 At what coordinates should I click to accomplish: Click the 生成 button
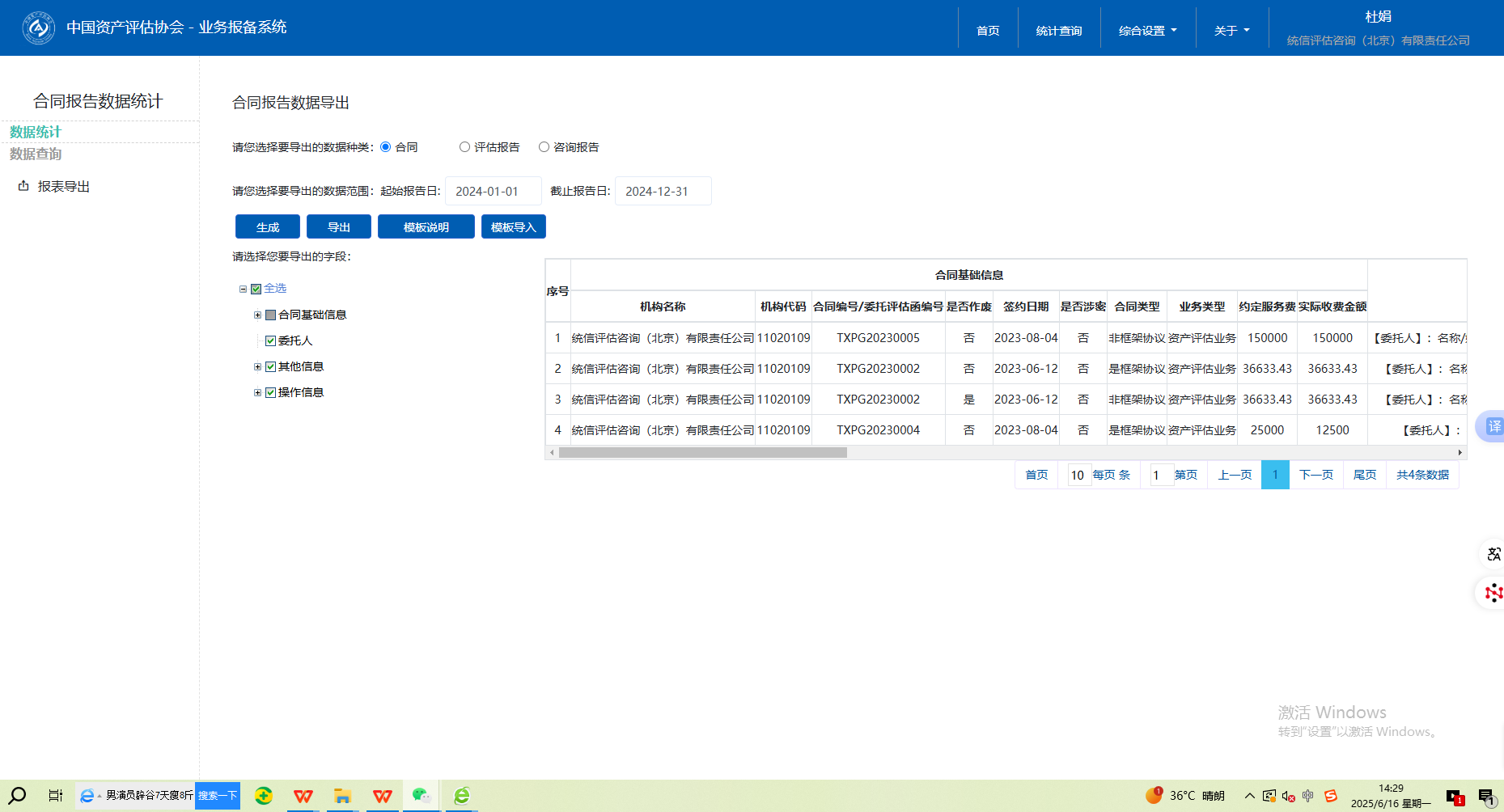[267, 227]
